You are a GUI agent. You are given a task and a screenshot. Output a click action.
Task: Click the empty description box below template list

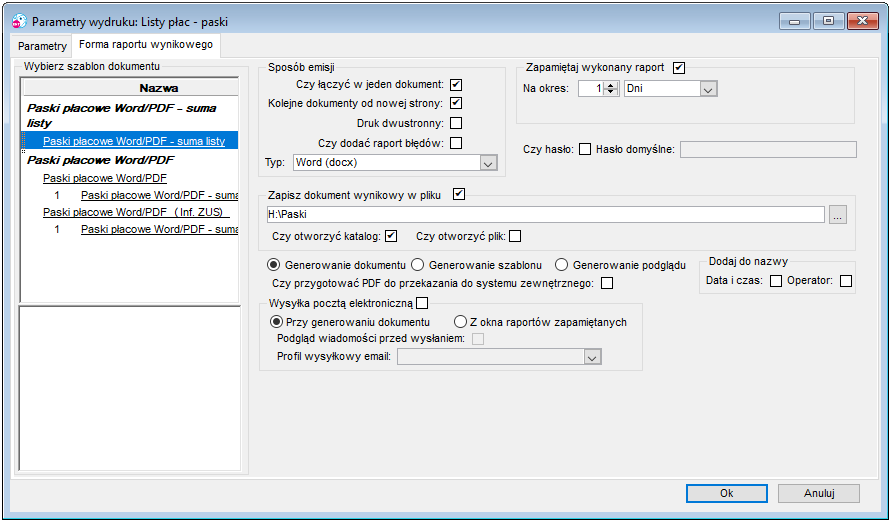coord(130,388)
